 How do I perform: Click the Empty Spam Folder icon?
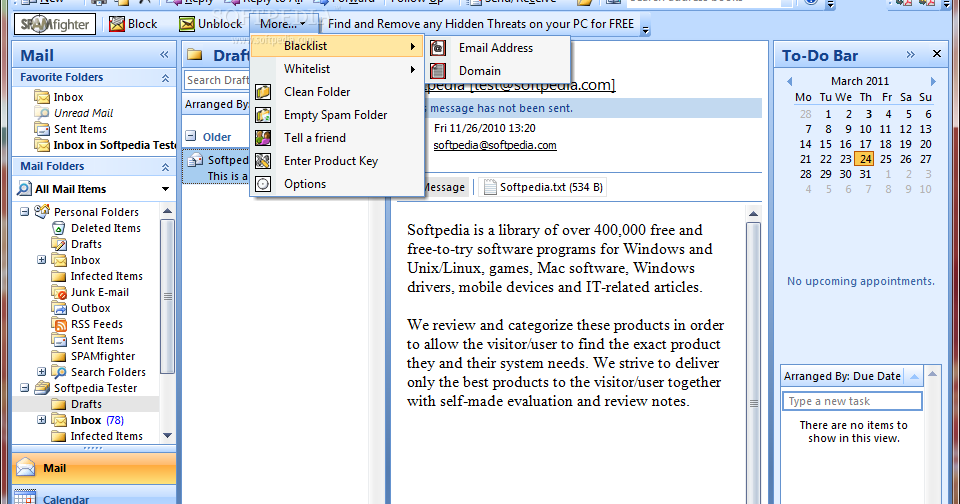click(x=263, y=115)
